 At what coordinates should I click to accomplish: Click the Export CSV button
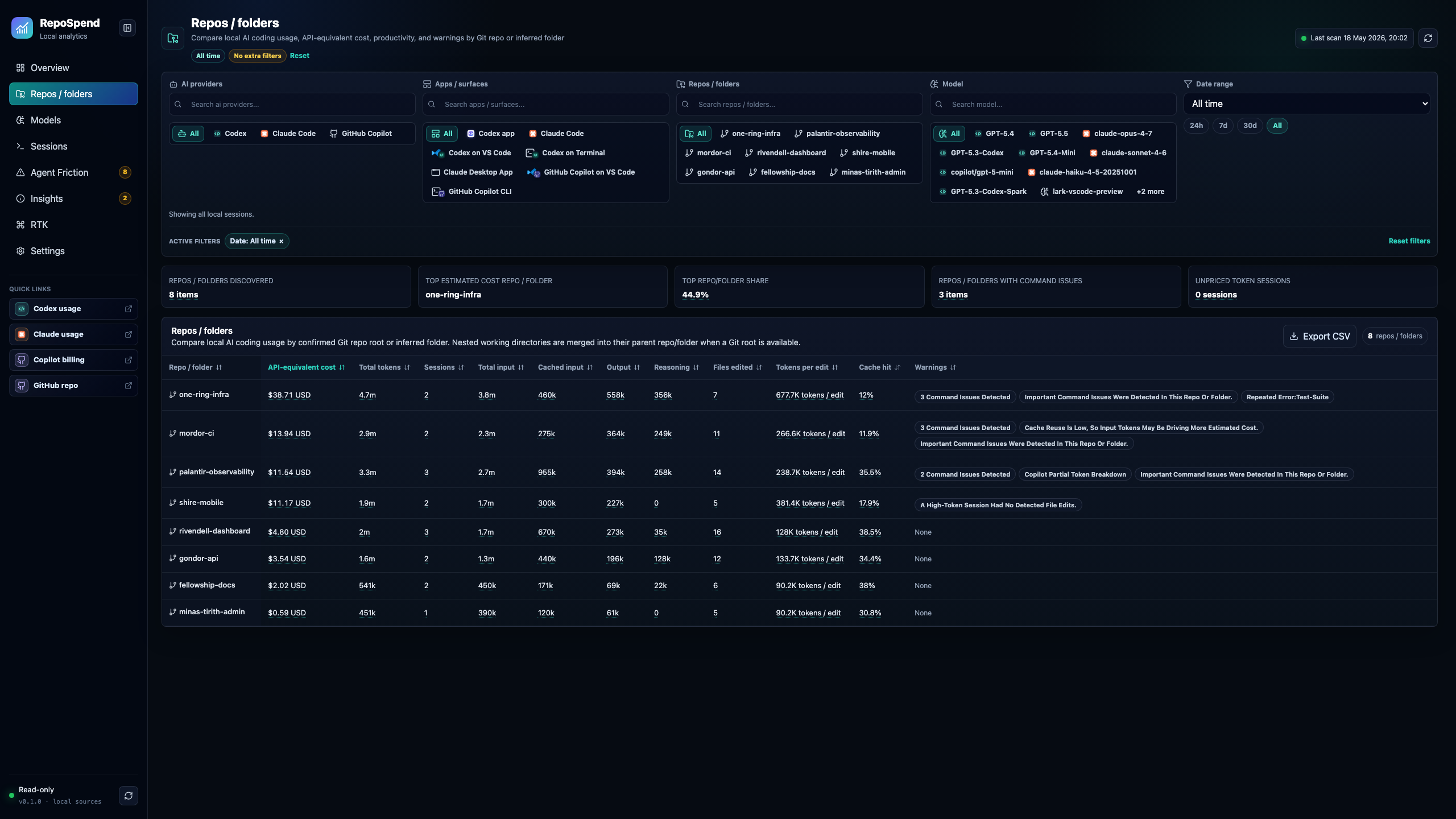tap(1319, 336)
